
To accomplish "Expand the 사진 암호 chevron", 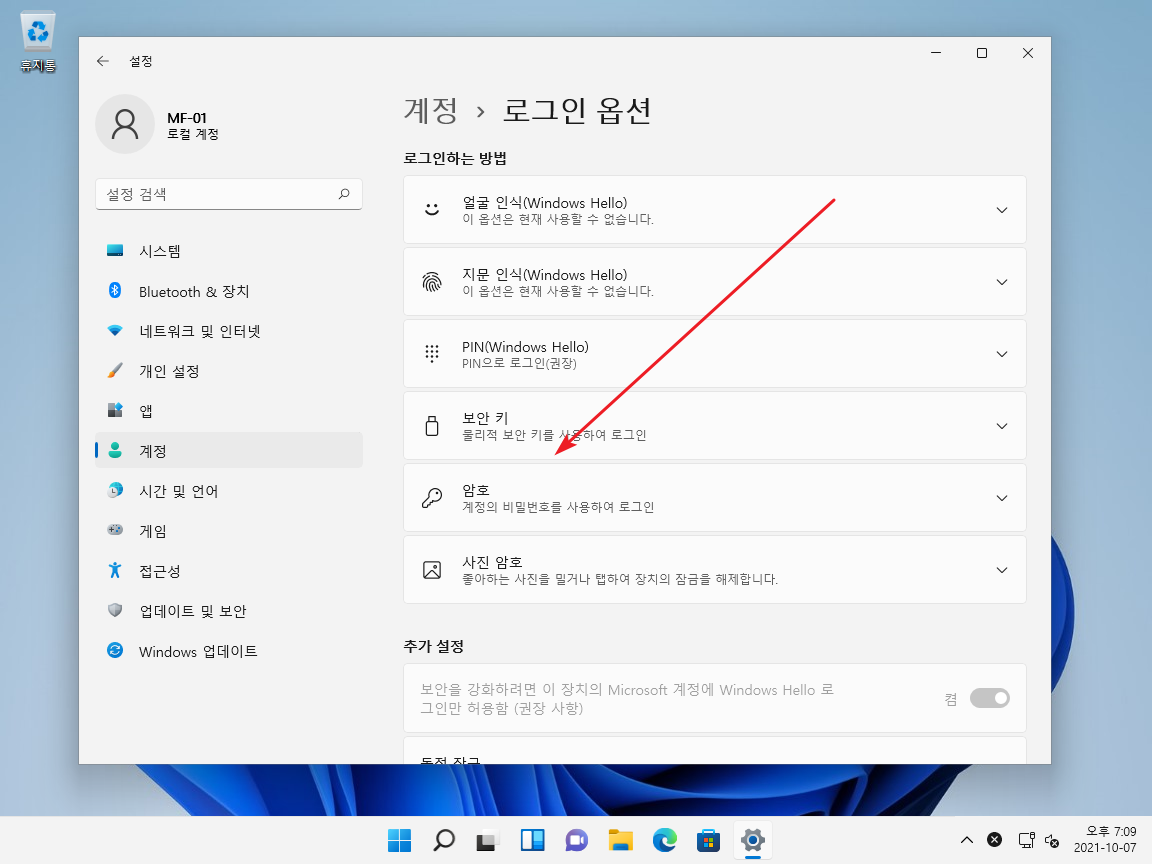I will point(1001,570).
